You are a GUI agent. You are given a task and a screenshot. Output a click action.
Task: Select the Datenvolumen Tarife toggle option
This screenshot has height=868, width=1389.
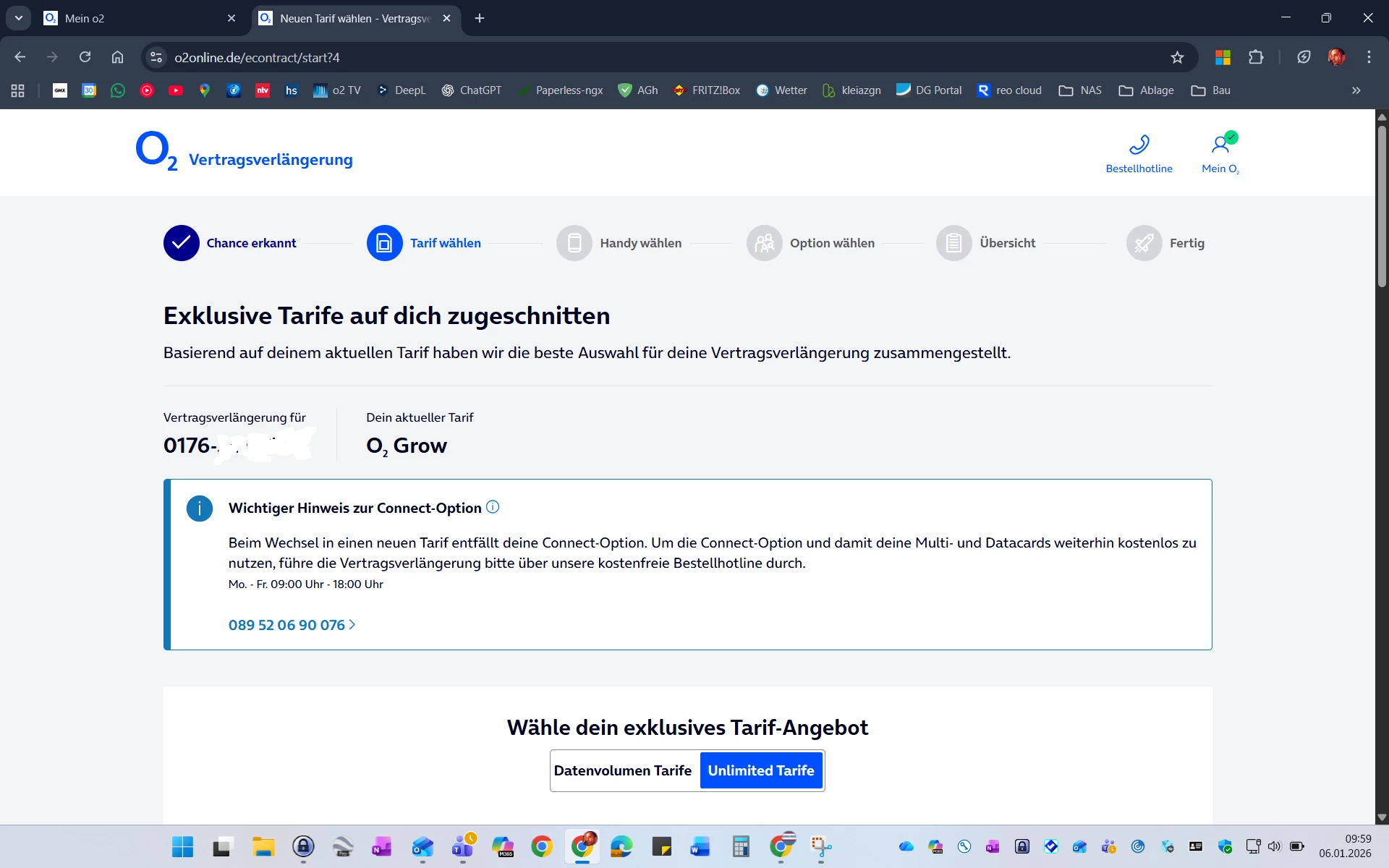pos(623,770)
